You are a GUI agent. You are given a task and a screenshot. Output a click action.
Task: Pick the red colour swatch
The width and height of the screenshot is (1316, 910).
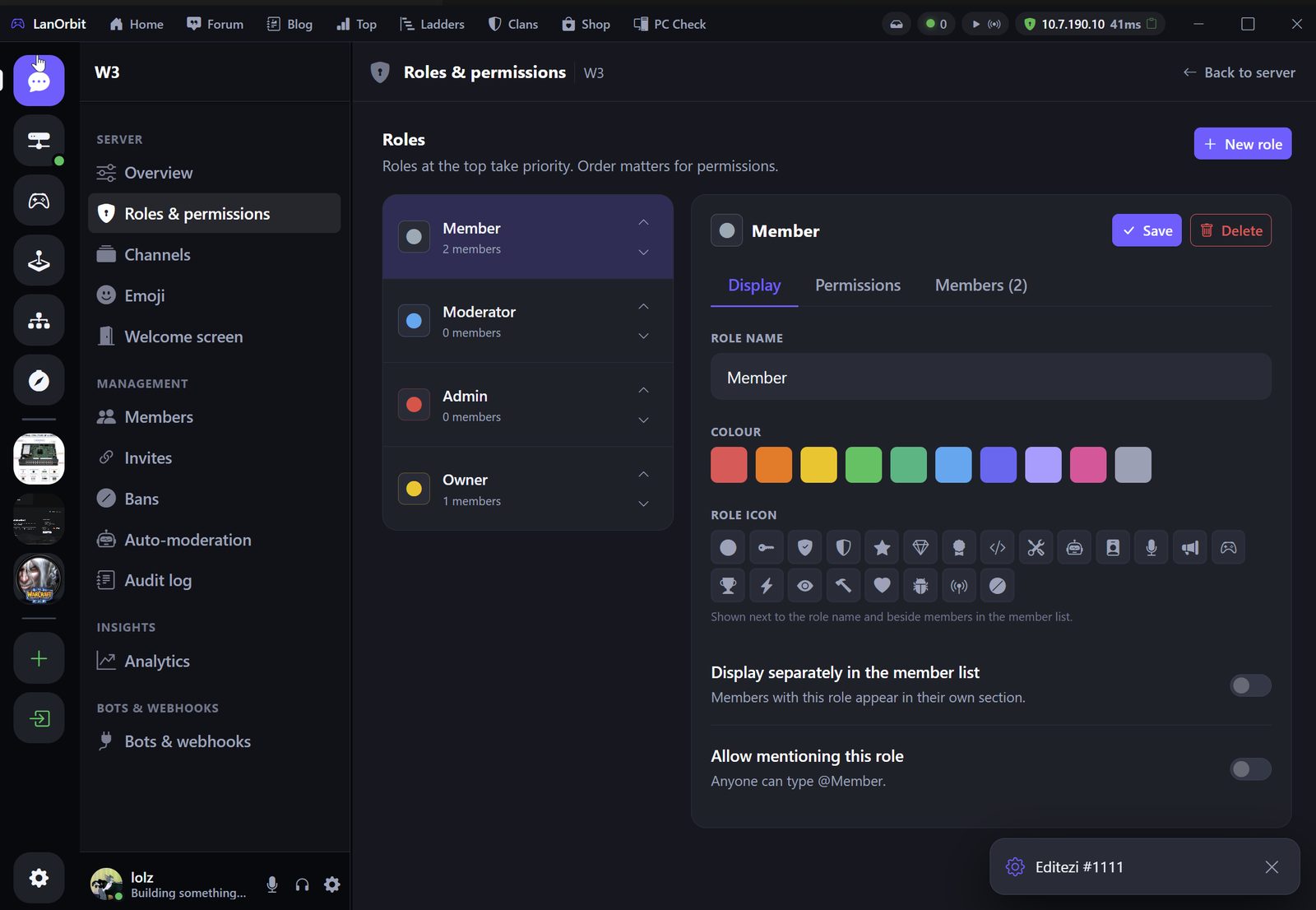tap(729, 465)
